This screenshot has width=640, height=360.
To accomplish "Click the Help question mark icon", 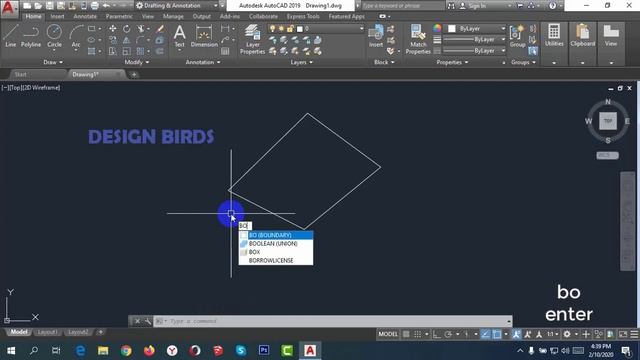I will [552, 6].
